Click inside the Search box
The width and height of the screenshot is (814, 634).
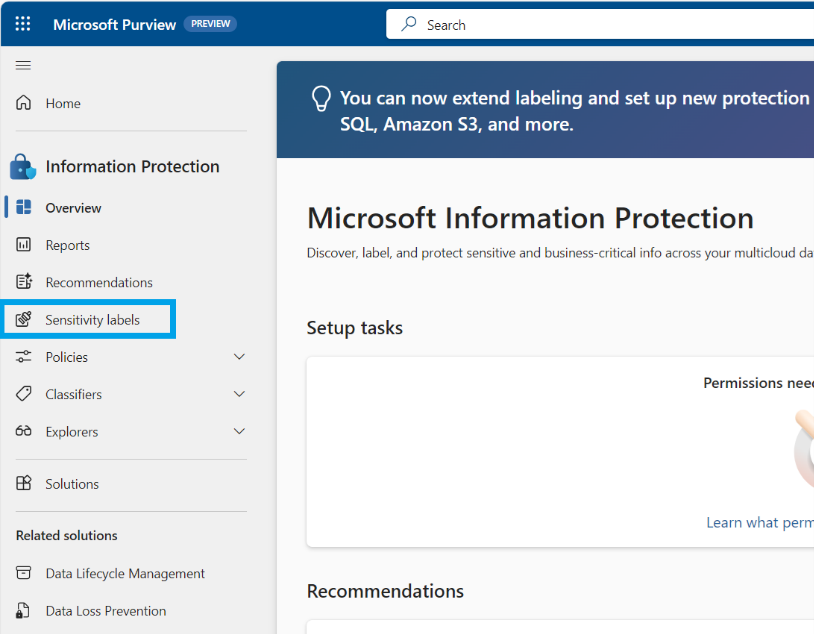[600, 25]
